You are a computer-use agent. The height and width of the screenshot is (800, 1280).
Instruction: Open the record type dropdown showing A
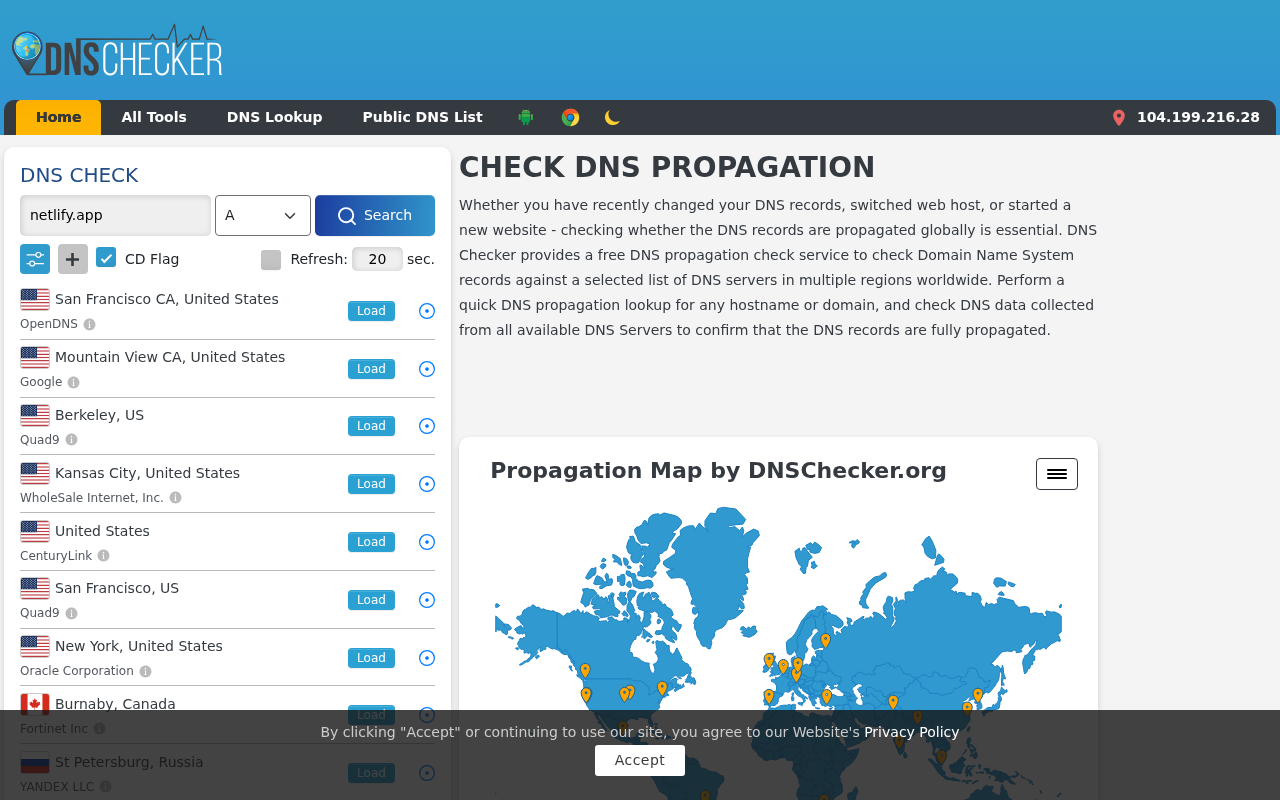pyautogui.click(x=263, y=215)
